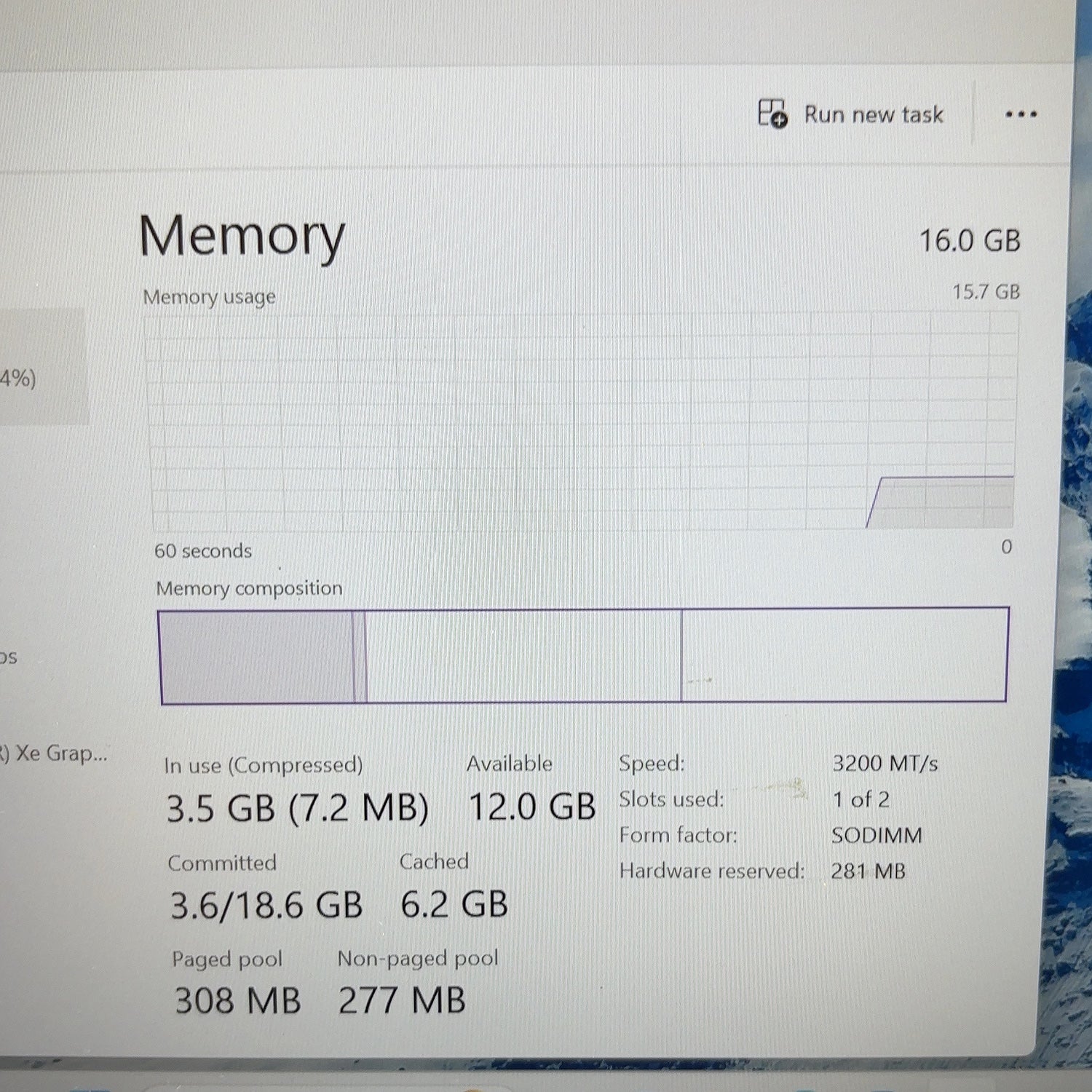This screenshot has width=1092, height=1092.
Task: Click the 3200 MT/s speed value
Action: [885, 763]
